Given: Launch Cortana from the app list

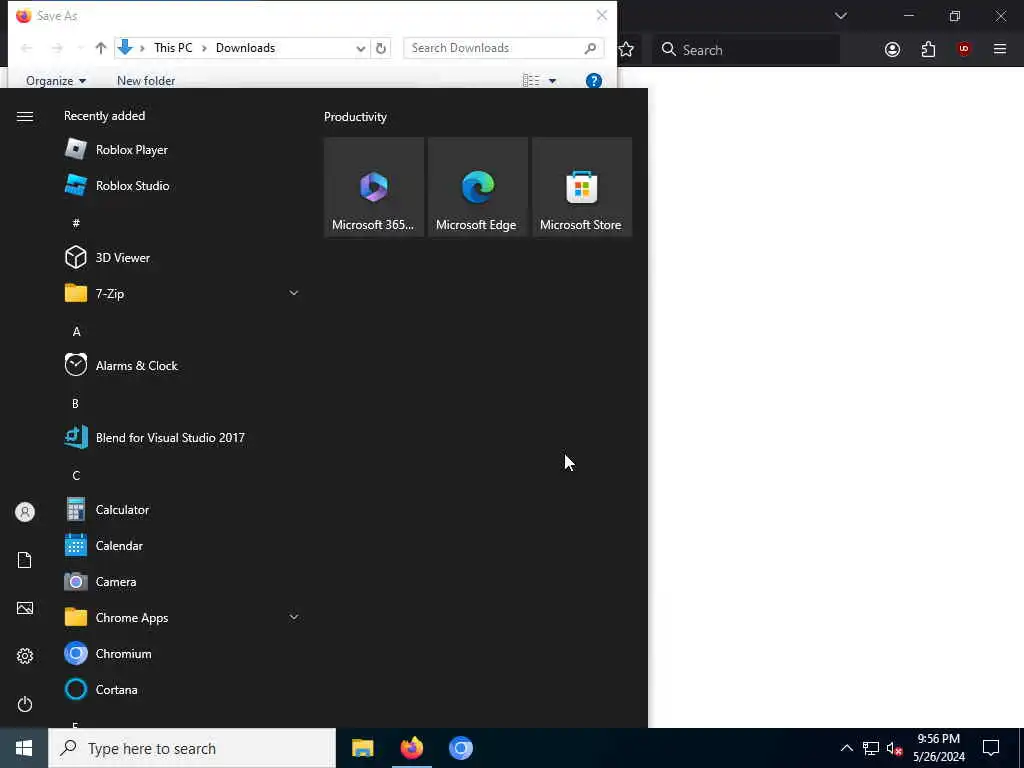Looking at the screenshot, I should [181, 689].
